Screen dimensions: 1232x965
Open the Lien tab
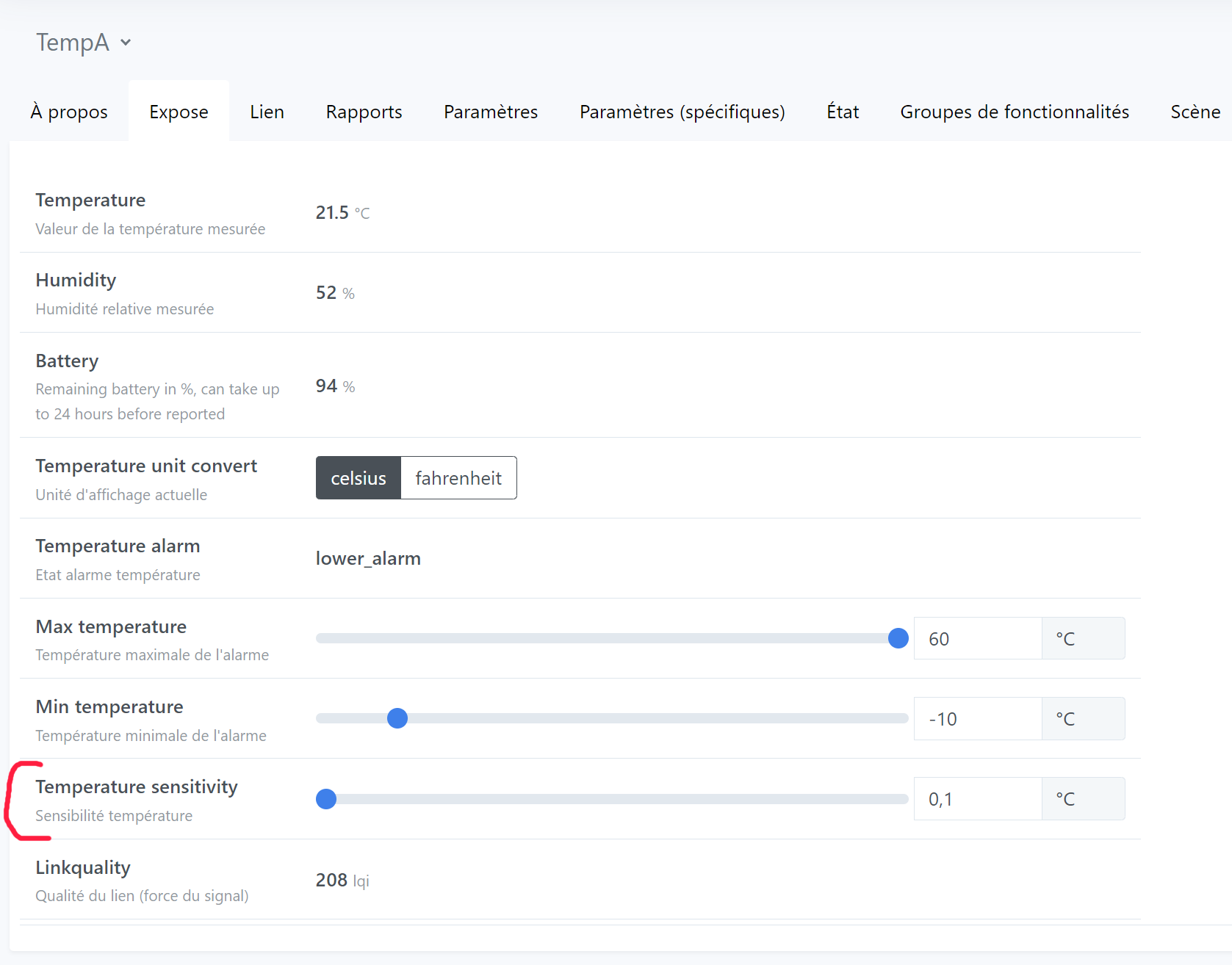[267, 112]
